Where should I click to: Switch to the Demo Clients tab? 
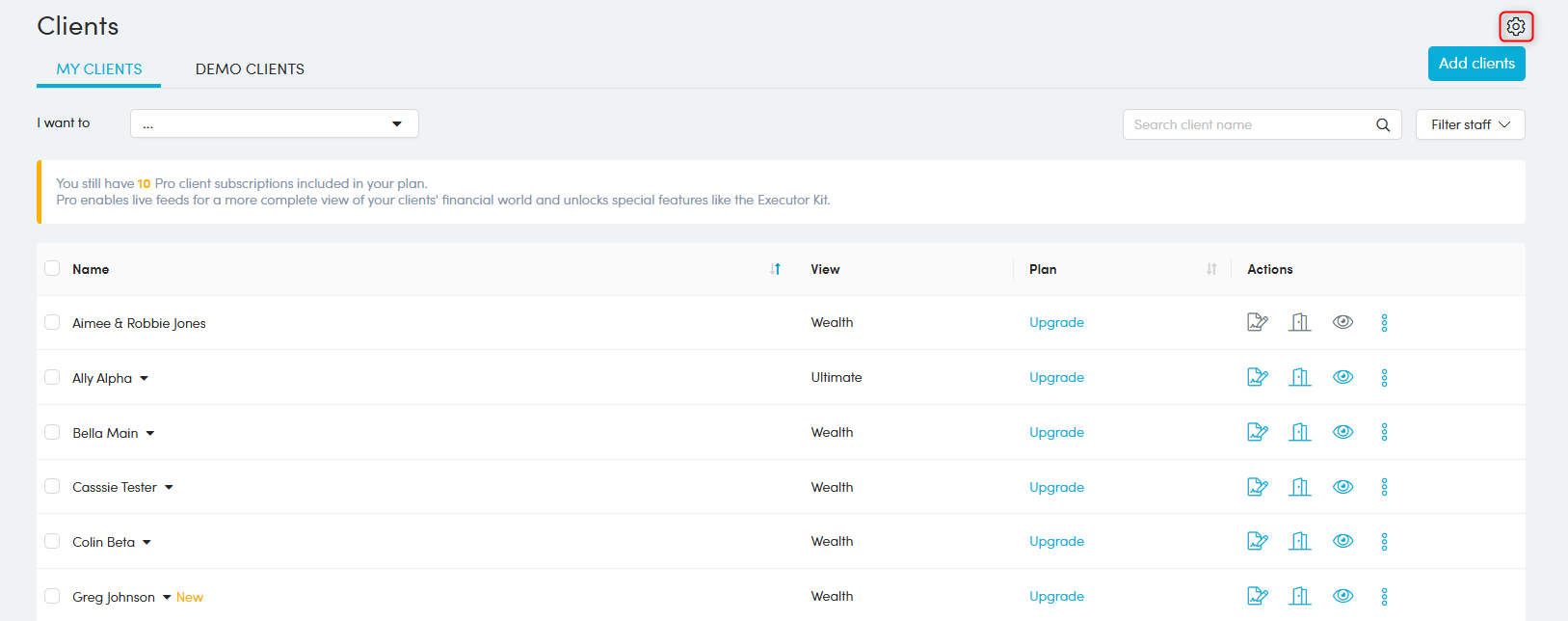[x=250, y=69]
